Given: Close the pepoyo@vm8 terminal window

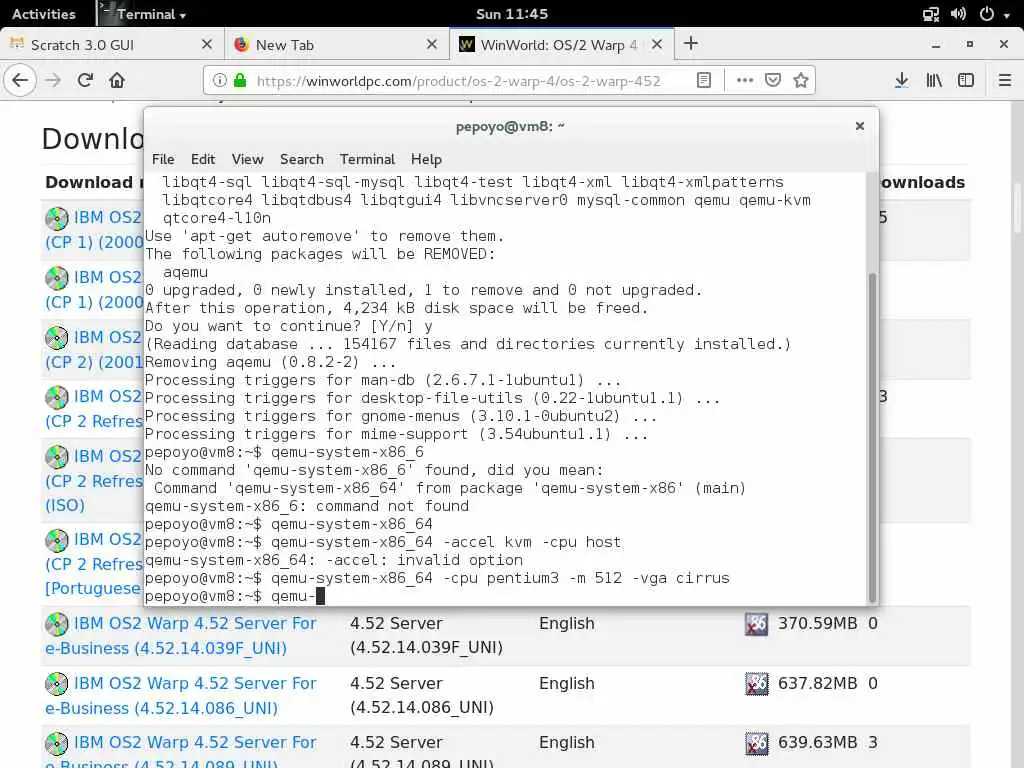Looking at the screenshot, I should 860,126.
